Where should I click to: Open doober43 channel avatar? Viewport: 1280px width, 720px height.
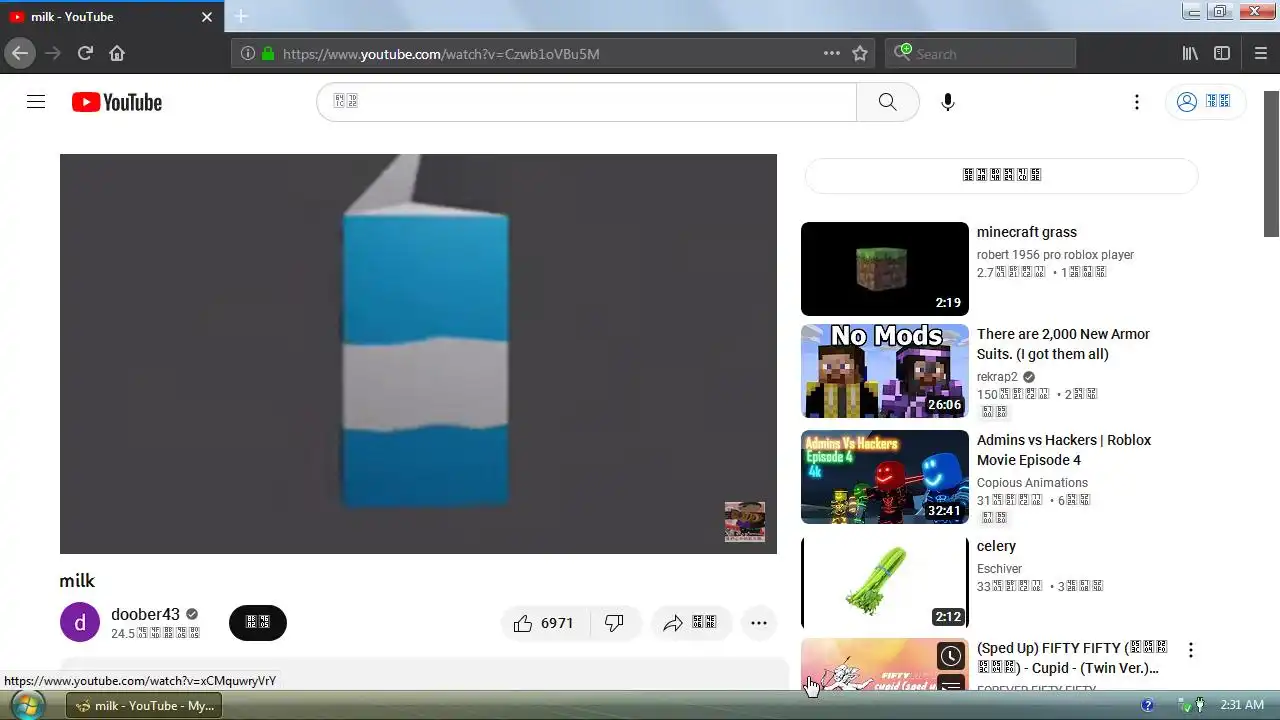(x=80, y=623)
